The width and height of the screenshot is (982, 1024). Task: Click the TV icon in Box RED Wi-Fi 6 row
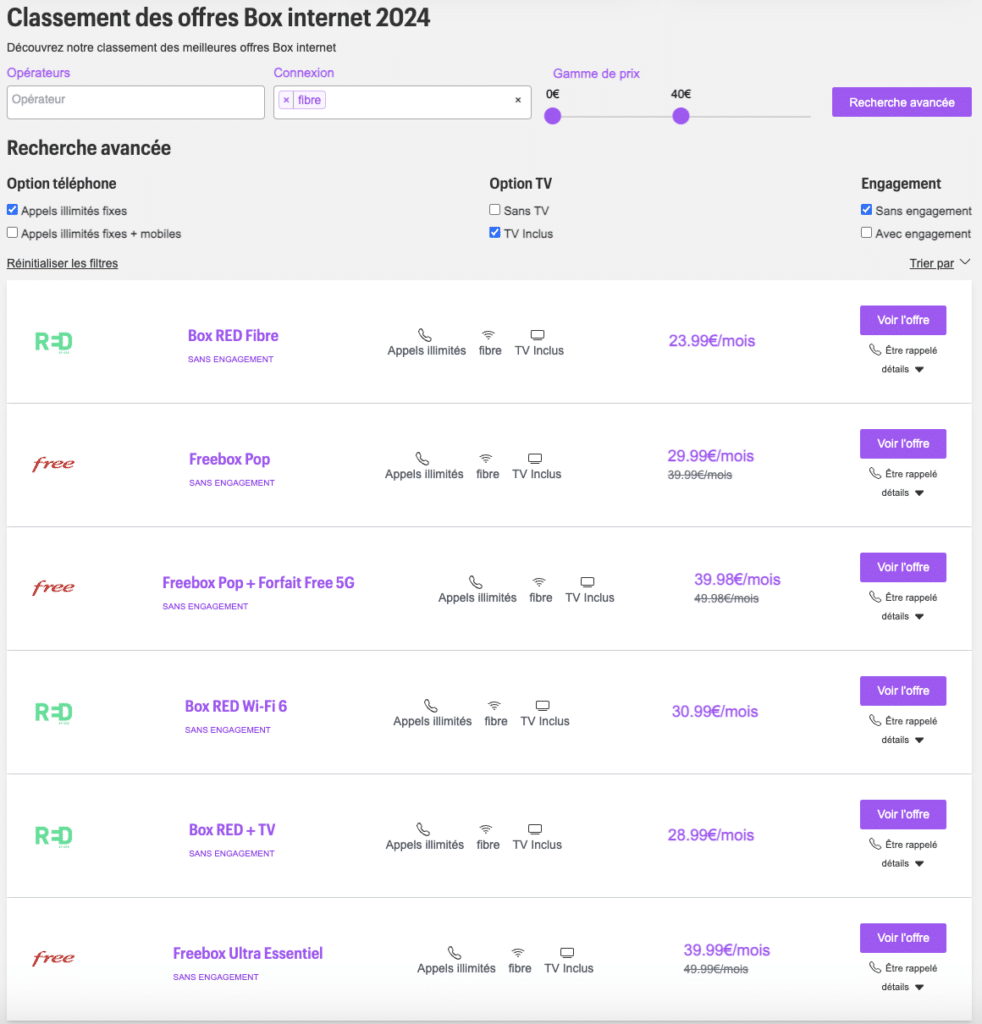pyautogui.click(x=543, y=706)
